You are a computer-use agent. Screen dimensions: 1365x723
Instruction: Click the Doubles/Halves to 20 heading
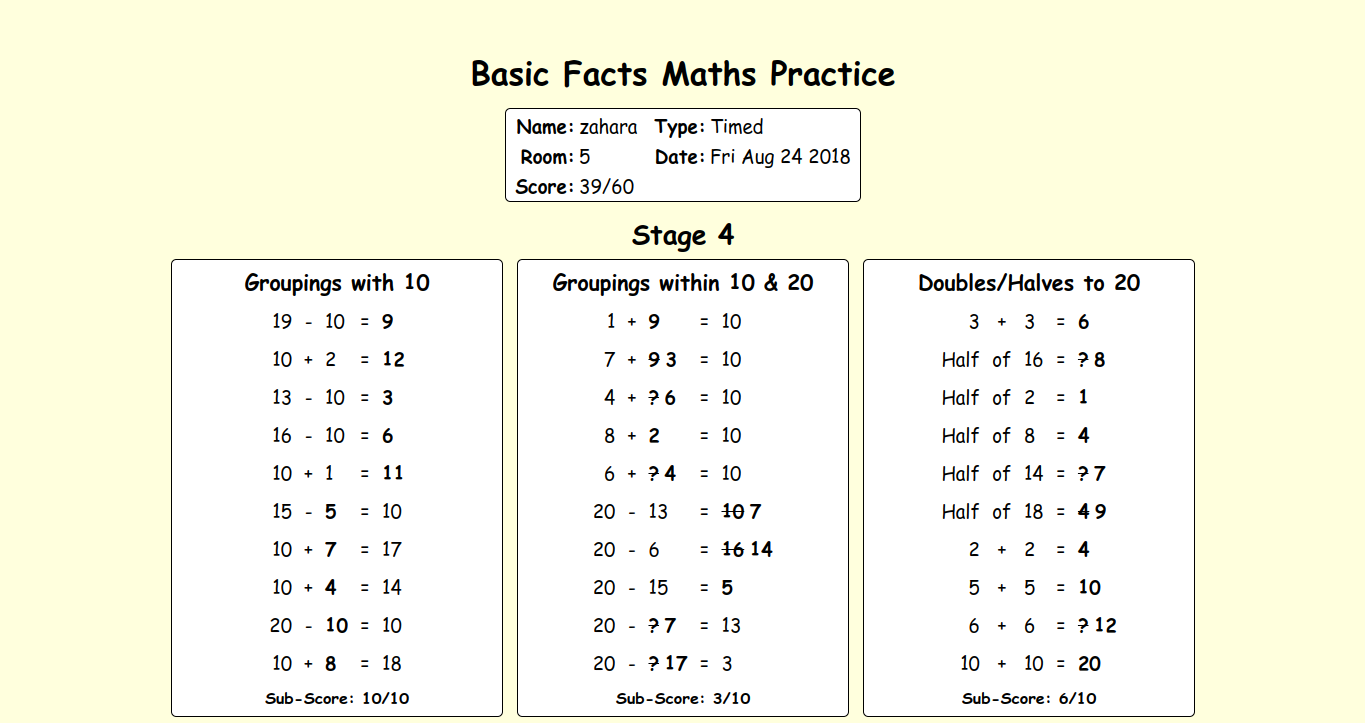pyautogui.click(x=1029, y=283)
